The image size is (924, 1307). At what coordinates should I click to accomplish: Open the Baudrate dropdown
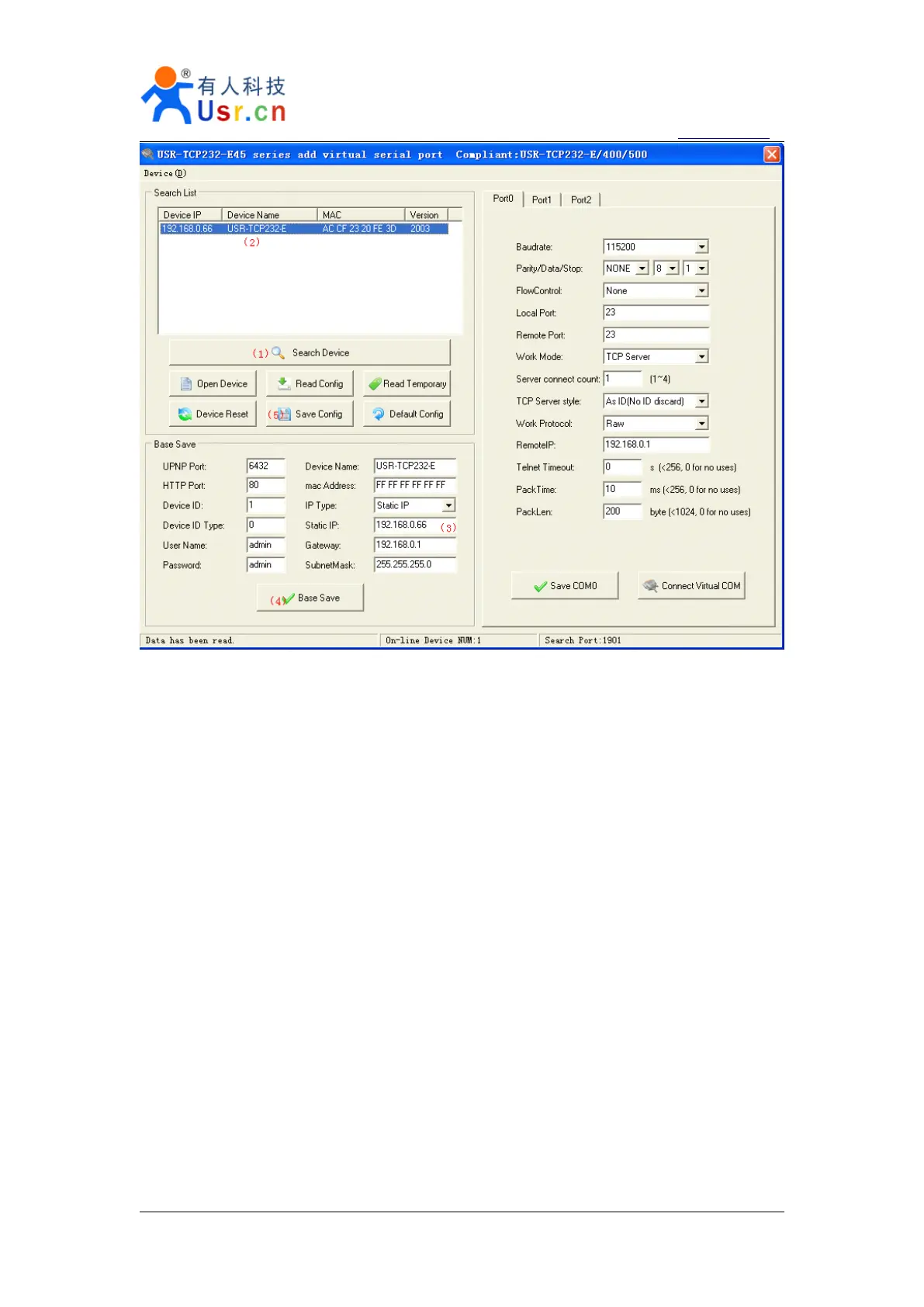(702, 247)
